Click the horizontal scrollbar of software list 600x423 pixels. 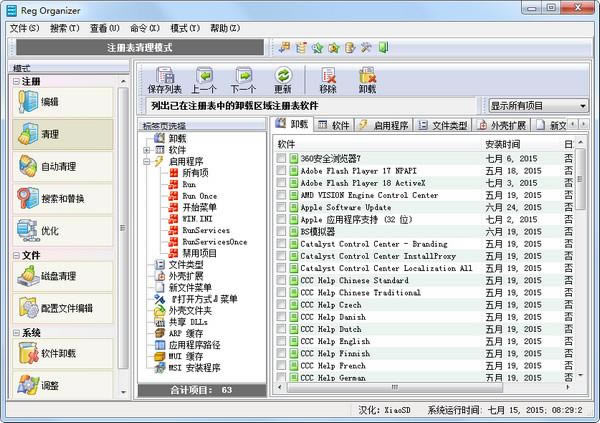394,387
